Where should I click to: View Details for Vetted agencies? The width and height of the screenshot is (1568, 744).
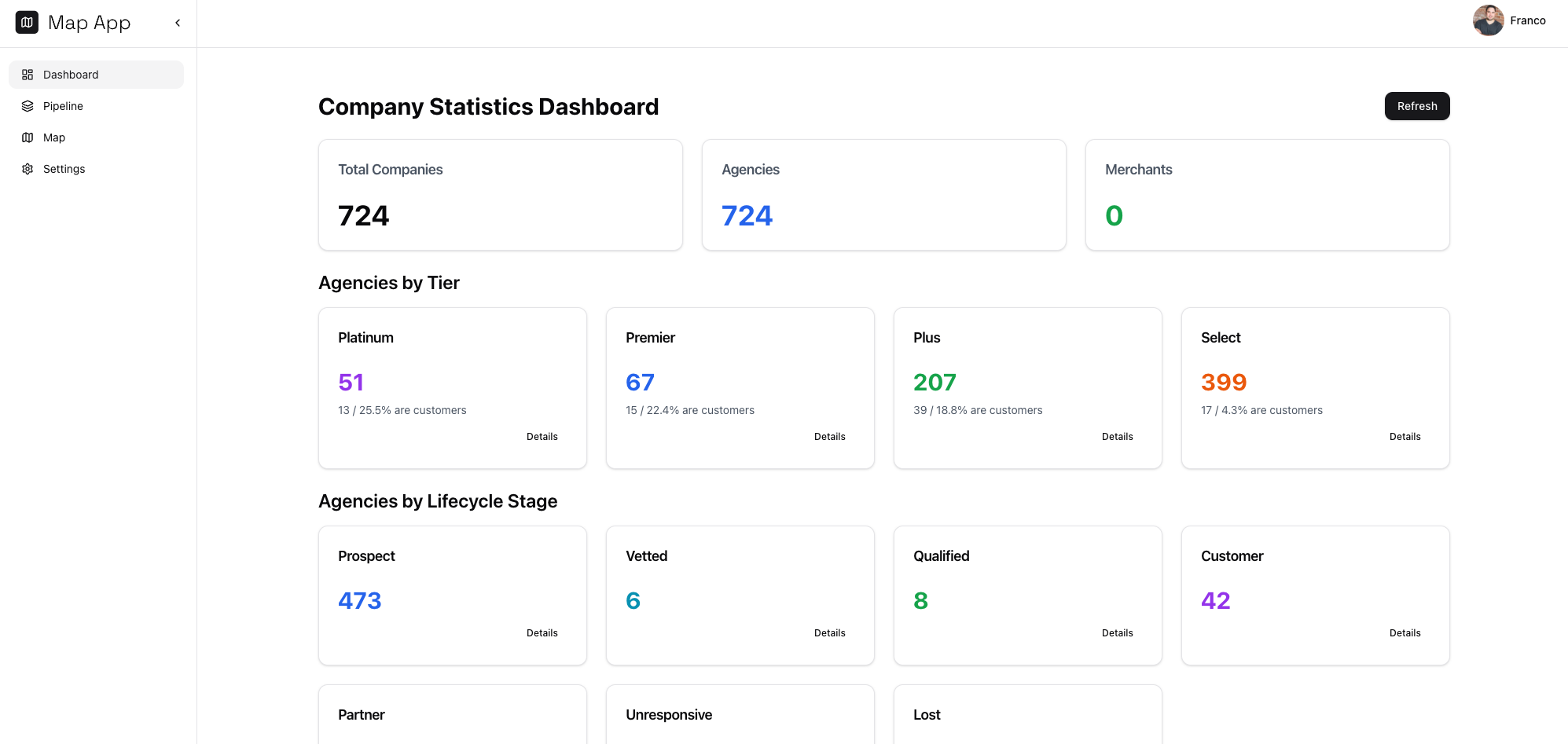click(x=829, y=632)
